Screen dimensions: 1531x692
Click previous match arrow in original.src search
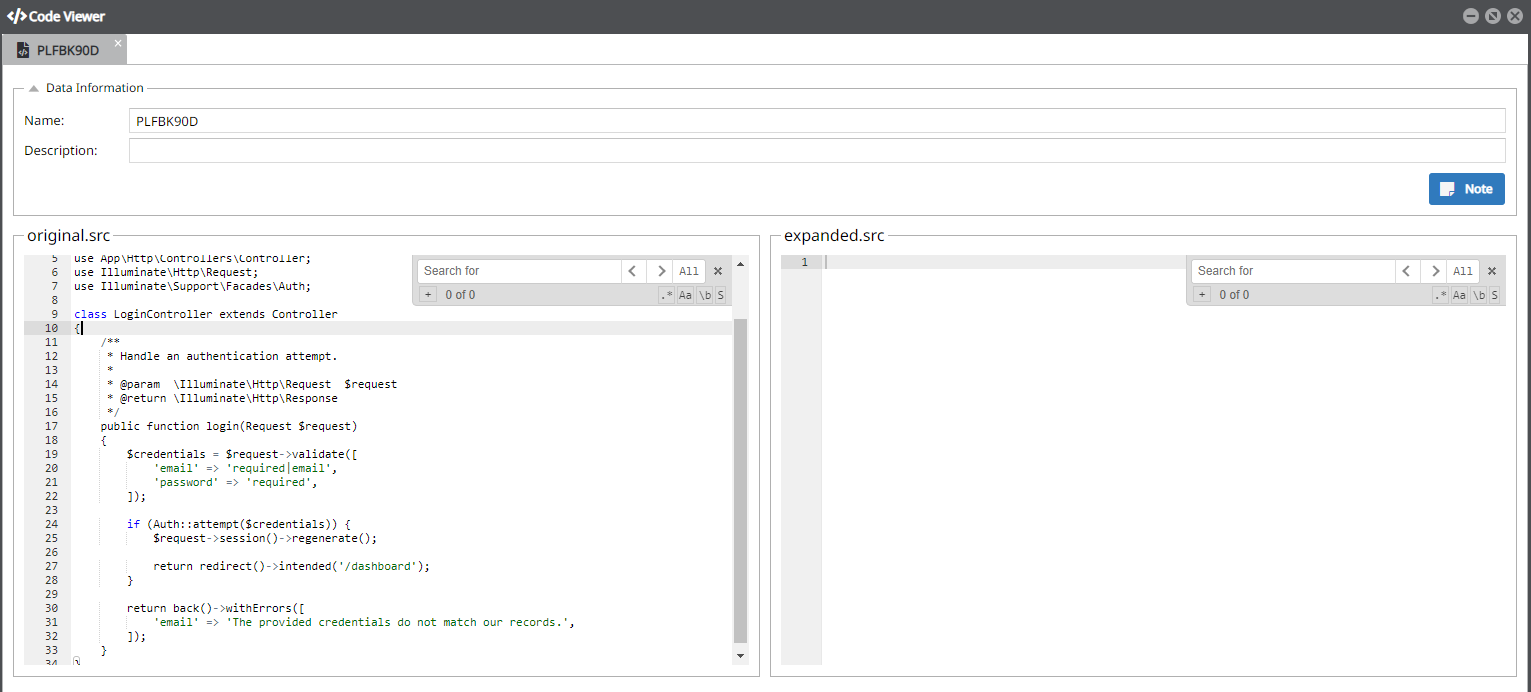(633, 271)
